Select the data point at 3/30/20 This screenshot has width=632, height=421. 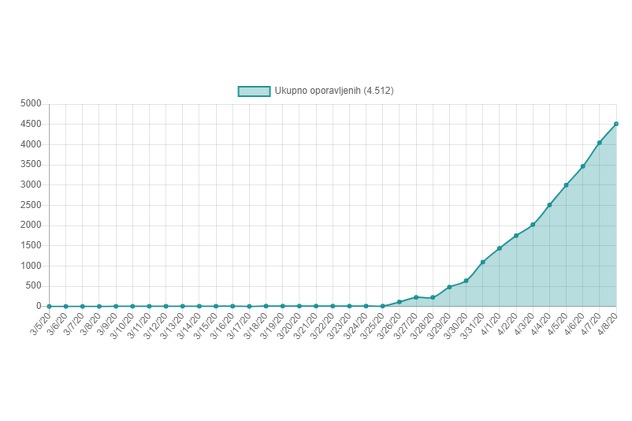[466, 281]
